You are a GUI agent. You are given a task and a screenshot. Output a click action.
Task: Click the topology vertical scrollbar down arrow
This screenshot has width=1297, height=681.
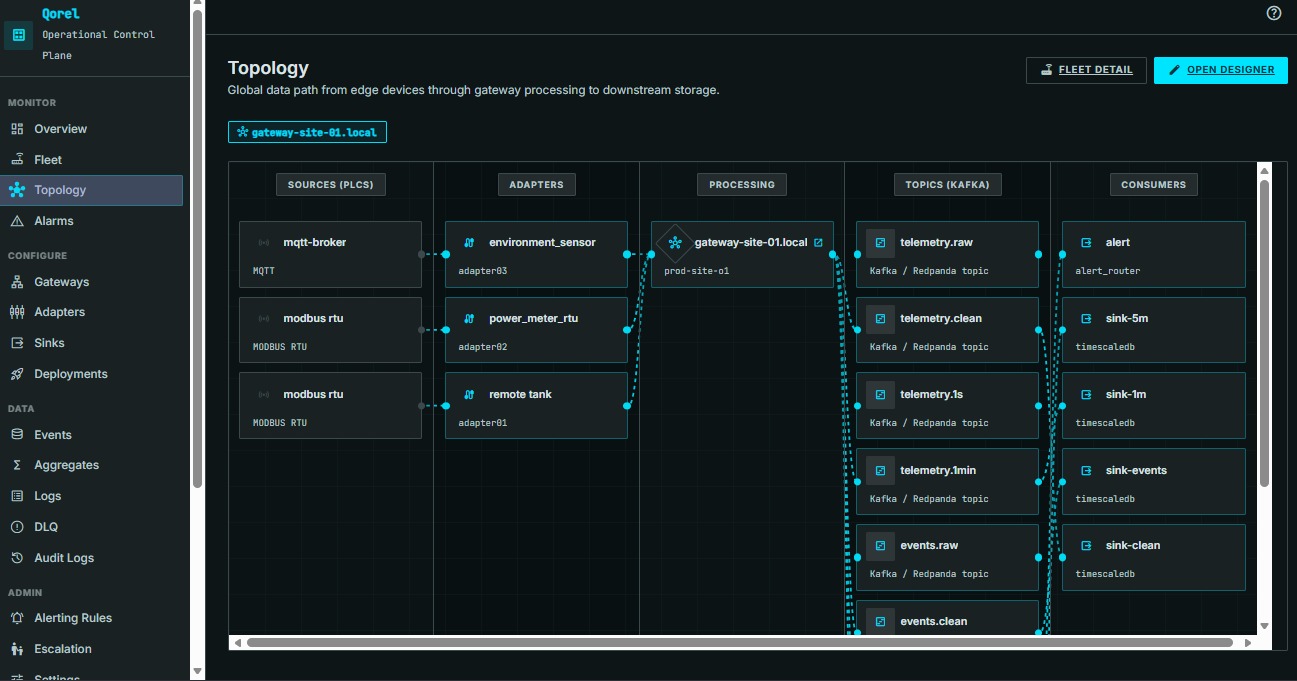1264,626
